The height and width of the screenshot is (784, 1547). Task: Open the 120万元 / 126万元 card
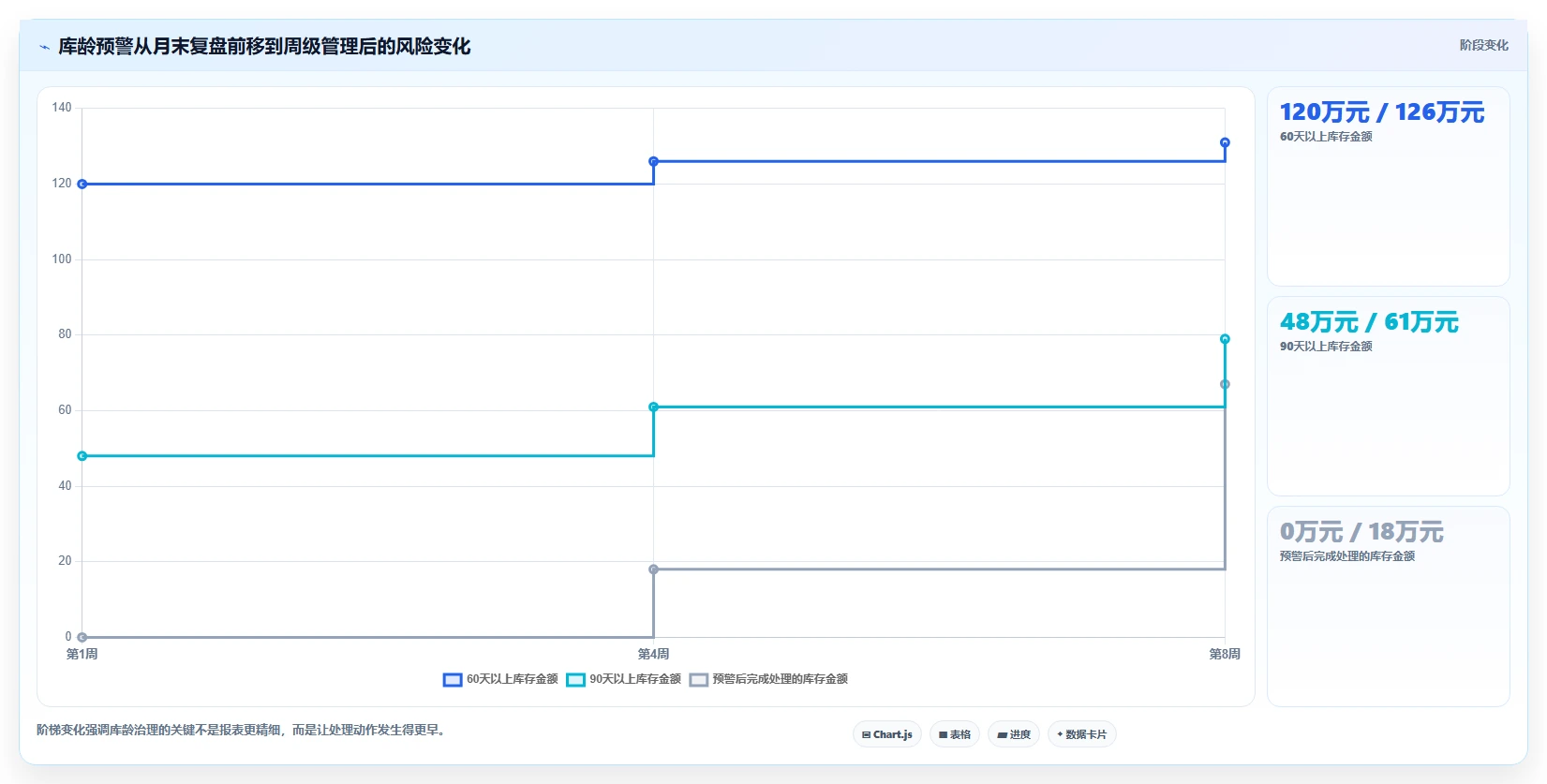(x=1388, y=186)
